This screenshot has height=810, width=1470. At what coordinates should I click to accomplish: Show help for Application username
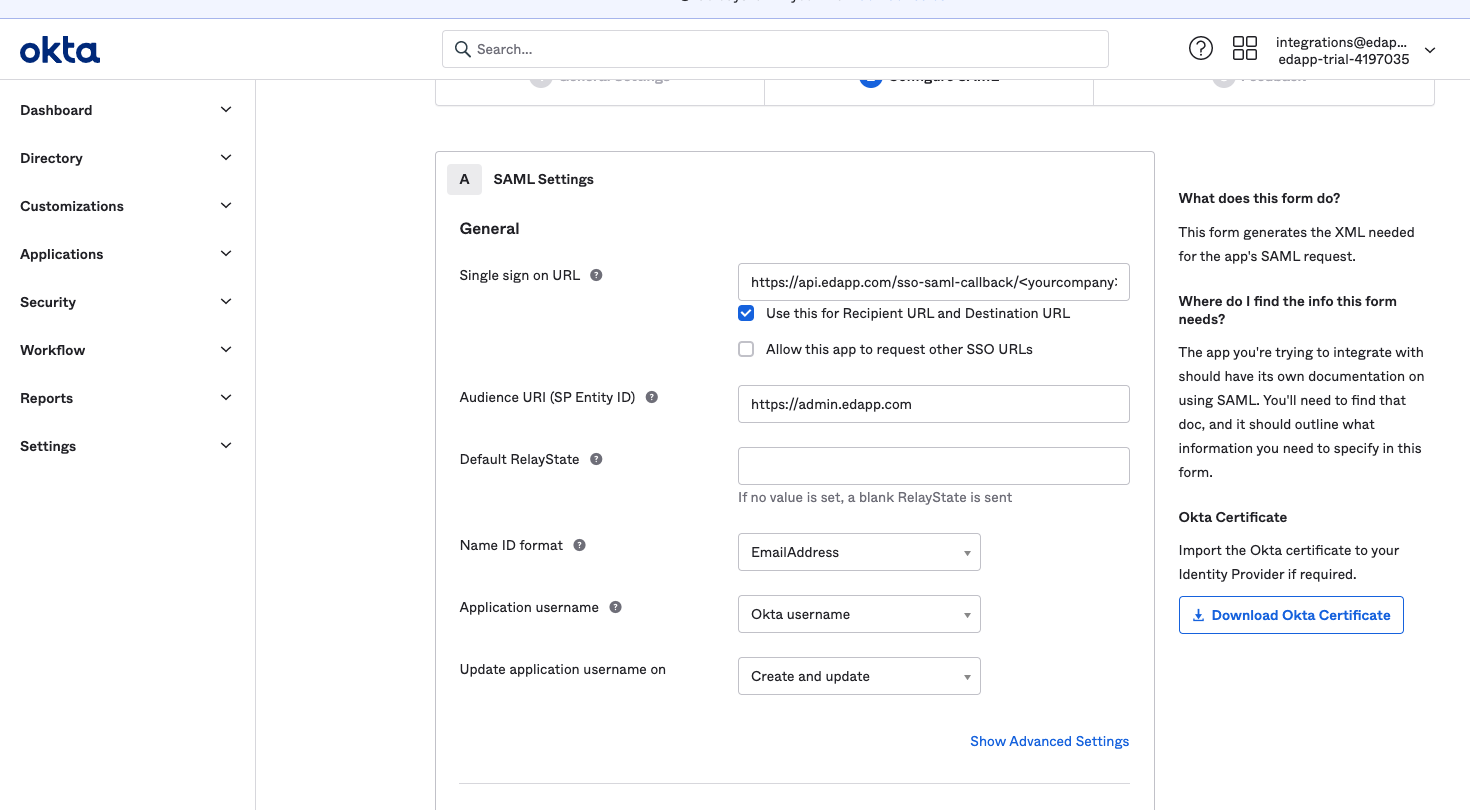[x=616, y=607]
